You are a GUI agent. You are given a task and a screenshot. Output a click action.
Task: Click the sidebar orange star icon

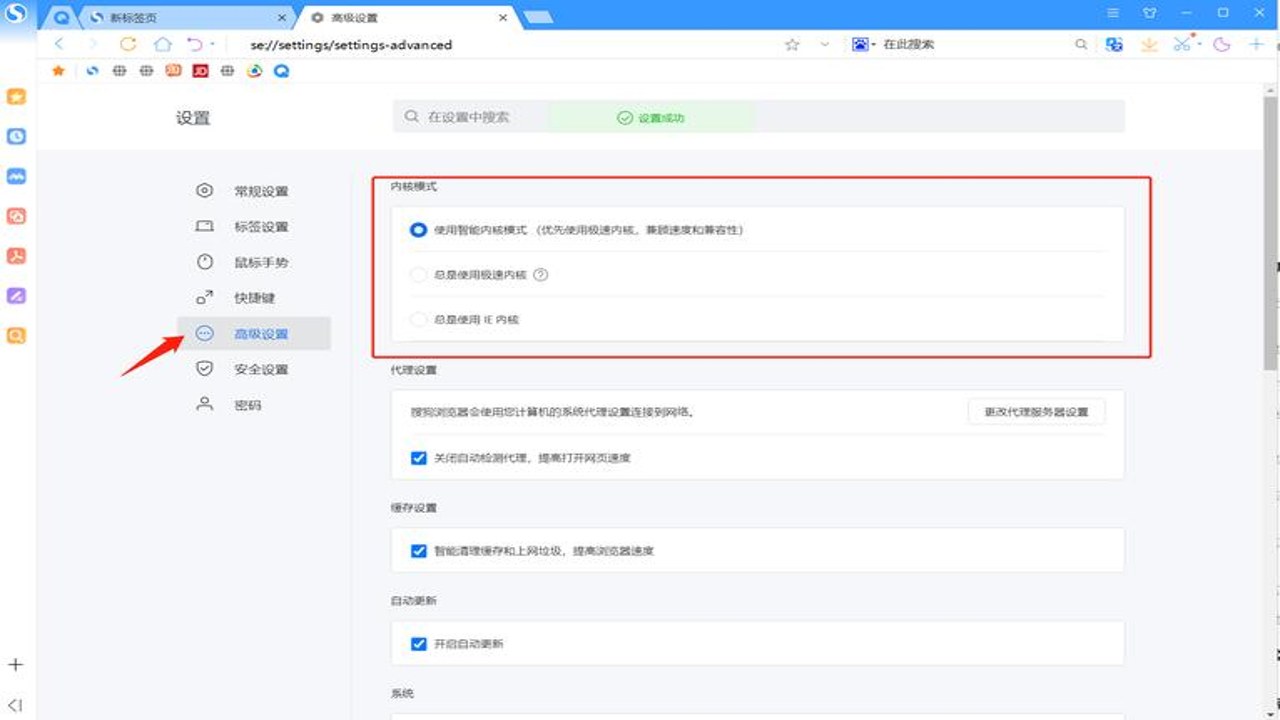click(16, 97)
